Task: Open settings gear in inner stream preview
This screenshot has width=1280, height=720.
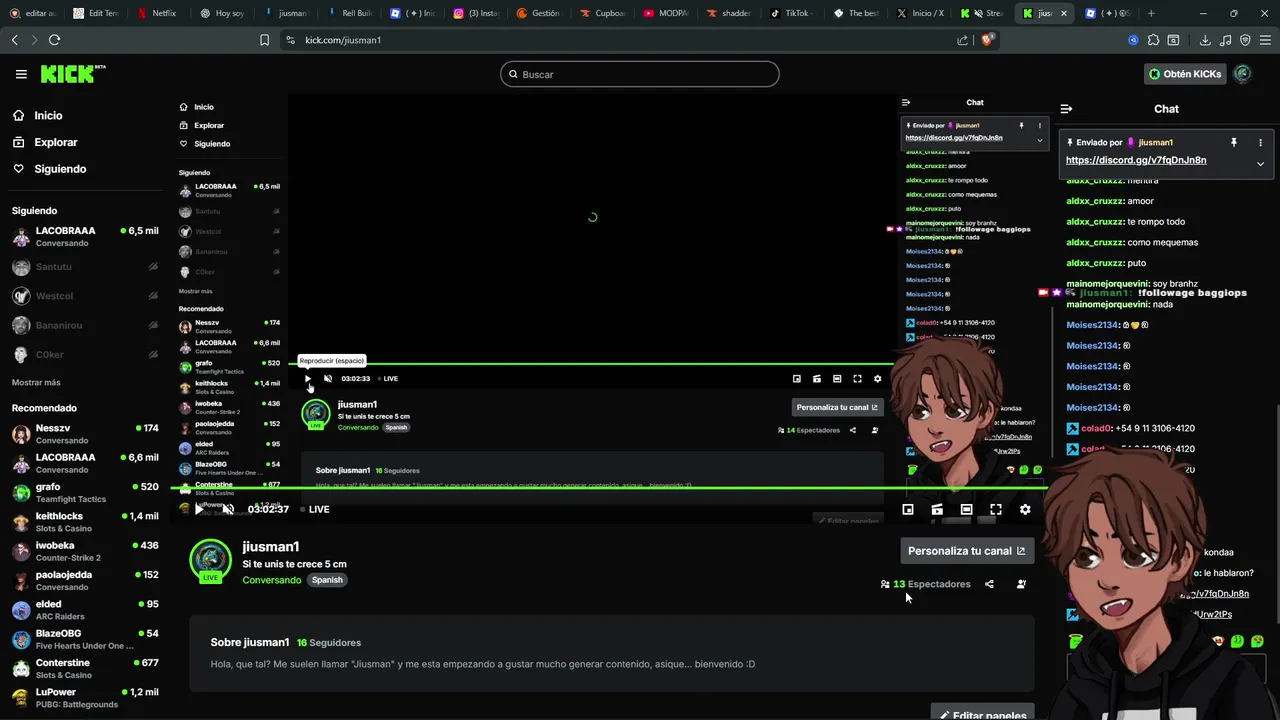Action: click(x=878, y=378)
